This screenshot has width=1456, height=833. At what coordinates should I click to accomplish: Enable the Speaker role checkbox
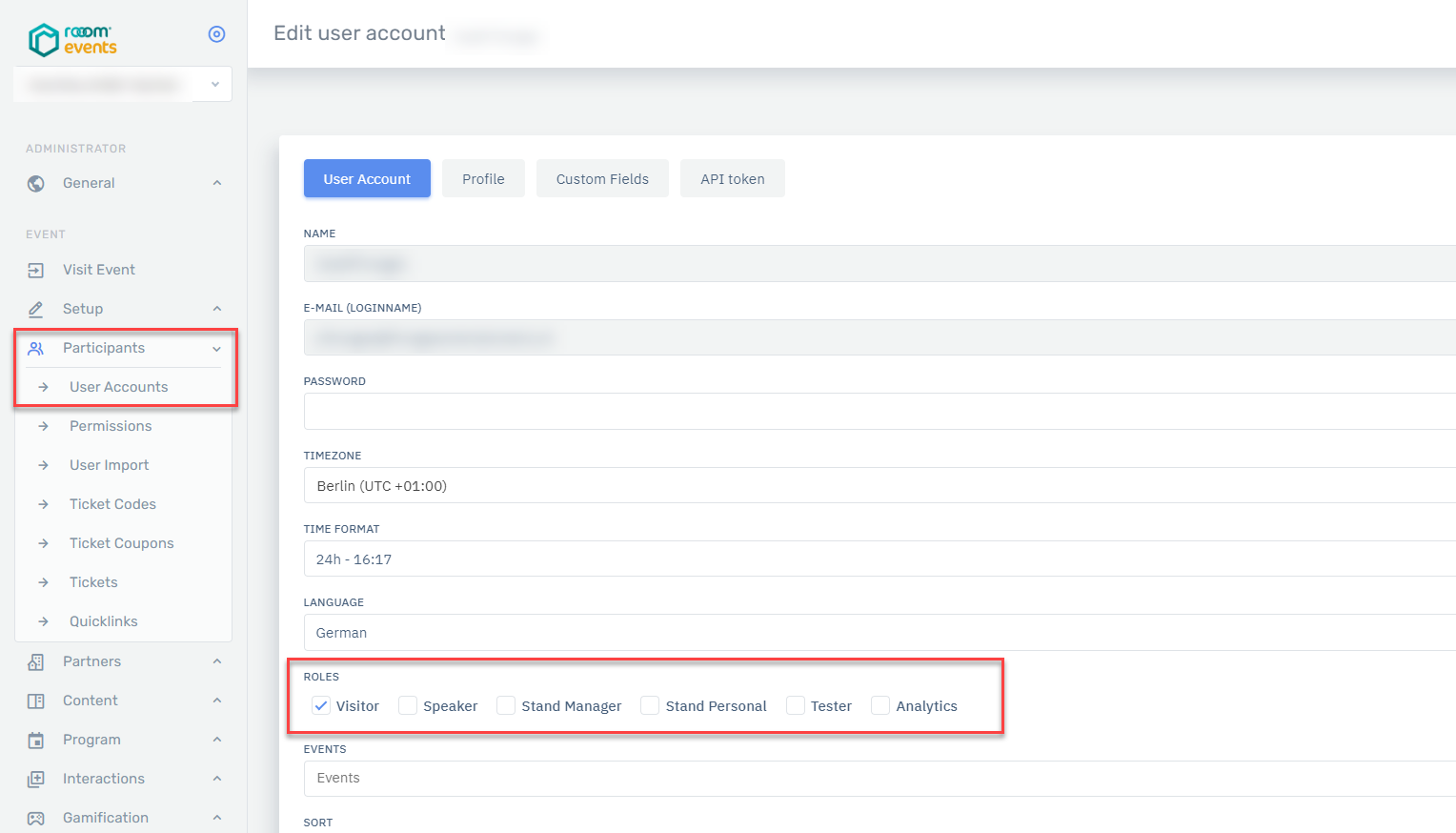click(408, 706)
